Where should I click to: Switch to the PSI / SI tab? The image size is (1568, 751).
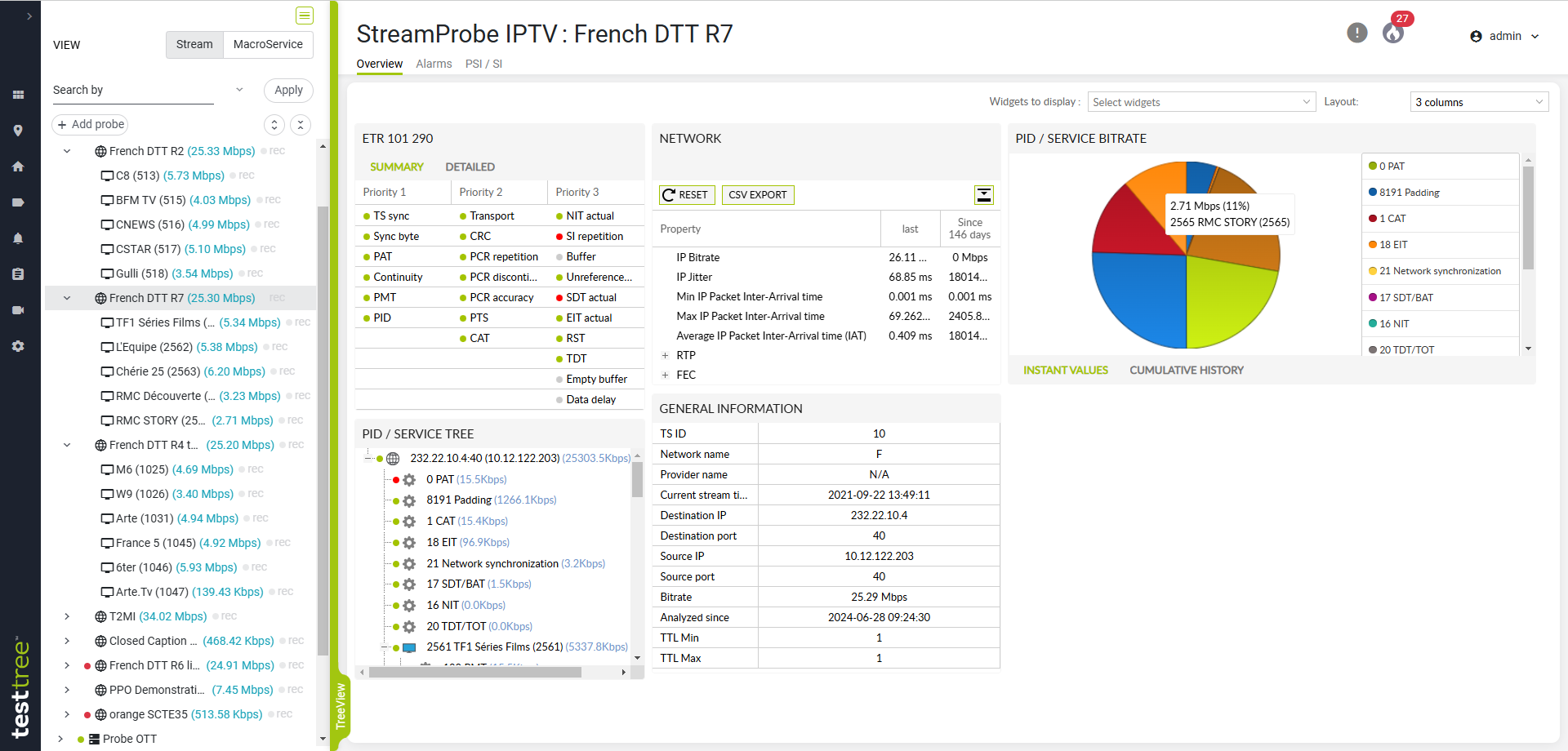pyautogui.click(x=483, y=64)
